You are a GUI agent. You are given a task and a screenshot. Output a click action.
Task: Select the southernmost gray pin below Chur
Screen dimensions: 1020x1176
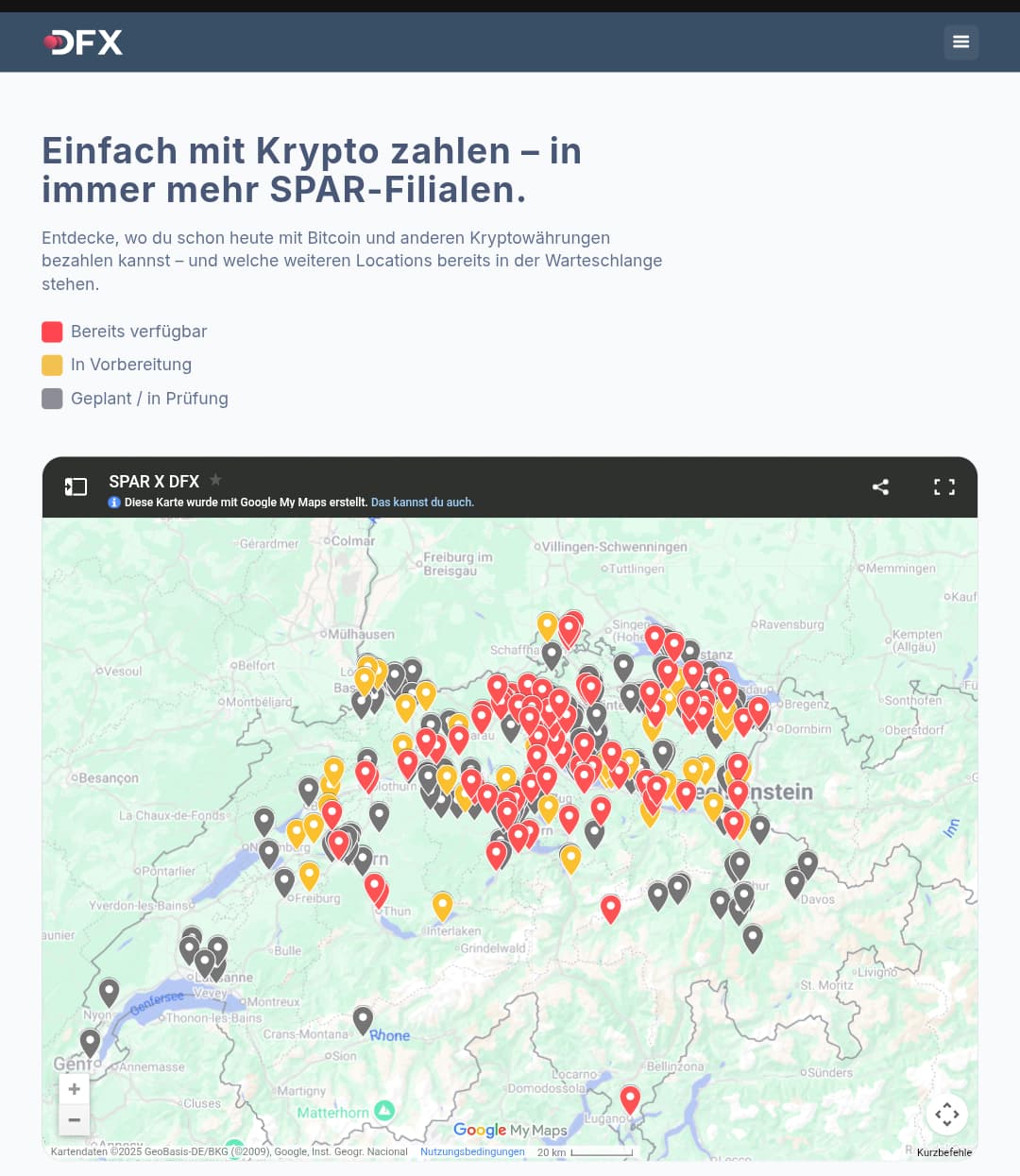click(753, 939)
